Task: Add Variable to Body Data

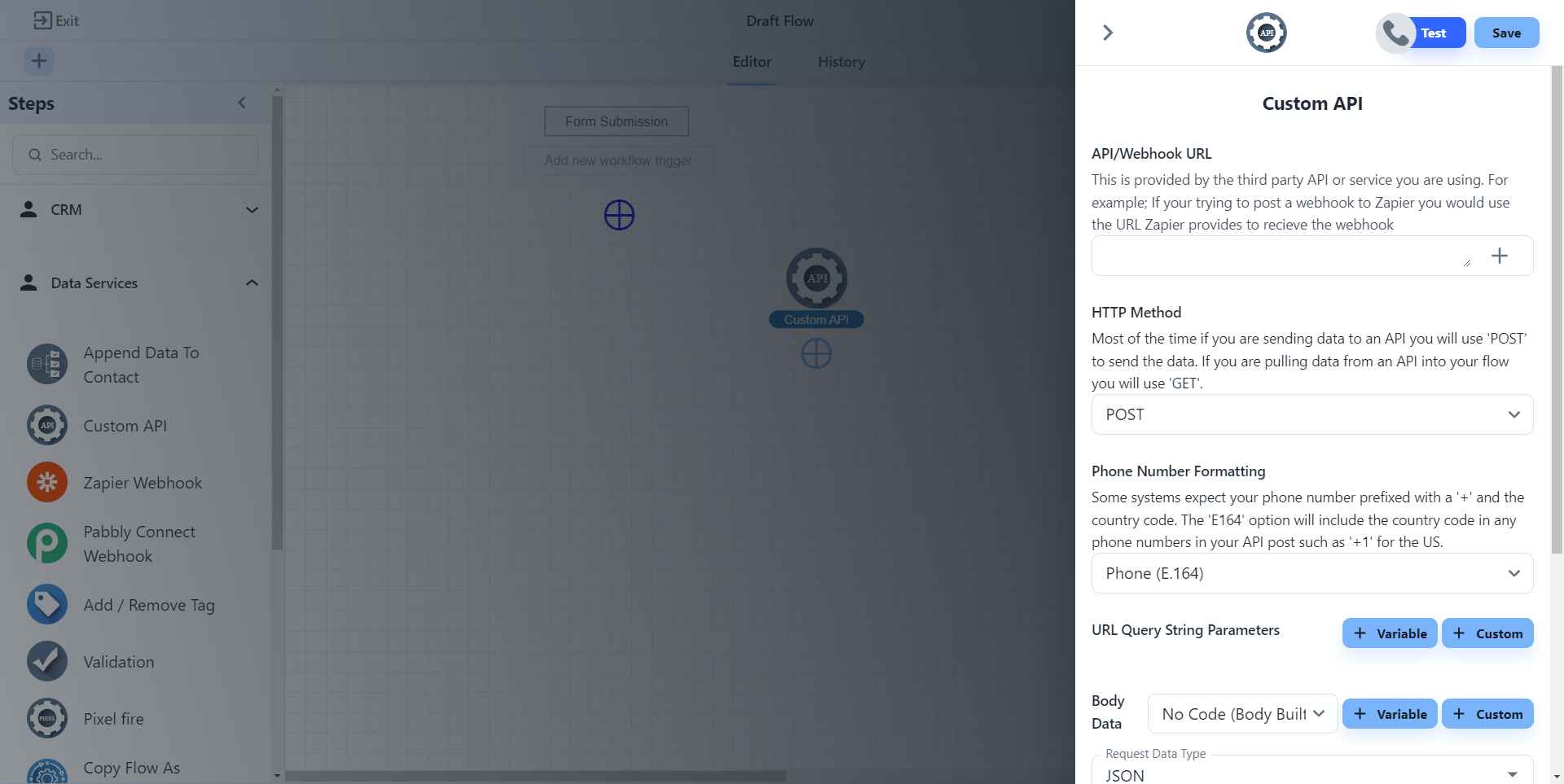Action: [x=1390, y=714]
